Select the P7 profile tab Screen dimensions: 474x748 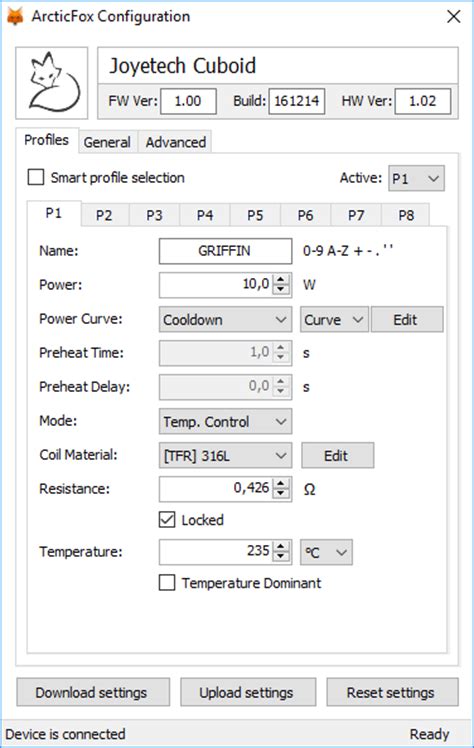[x=356, y=215]
